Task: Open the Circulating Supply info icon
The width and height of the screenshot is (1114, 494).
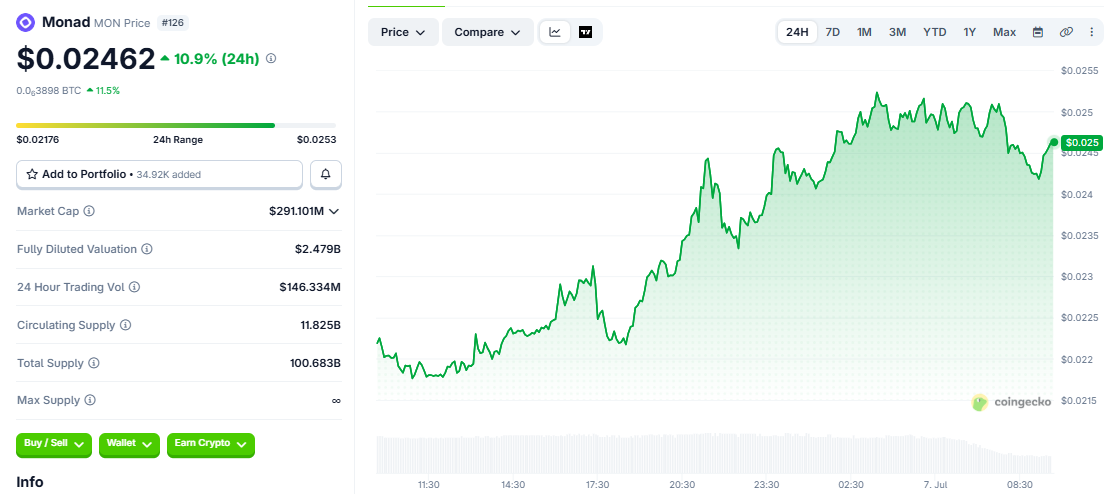Action: [126, 325]
